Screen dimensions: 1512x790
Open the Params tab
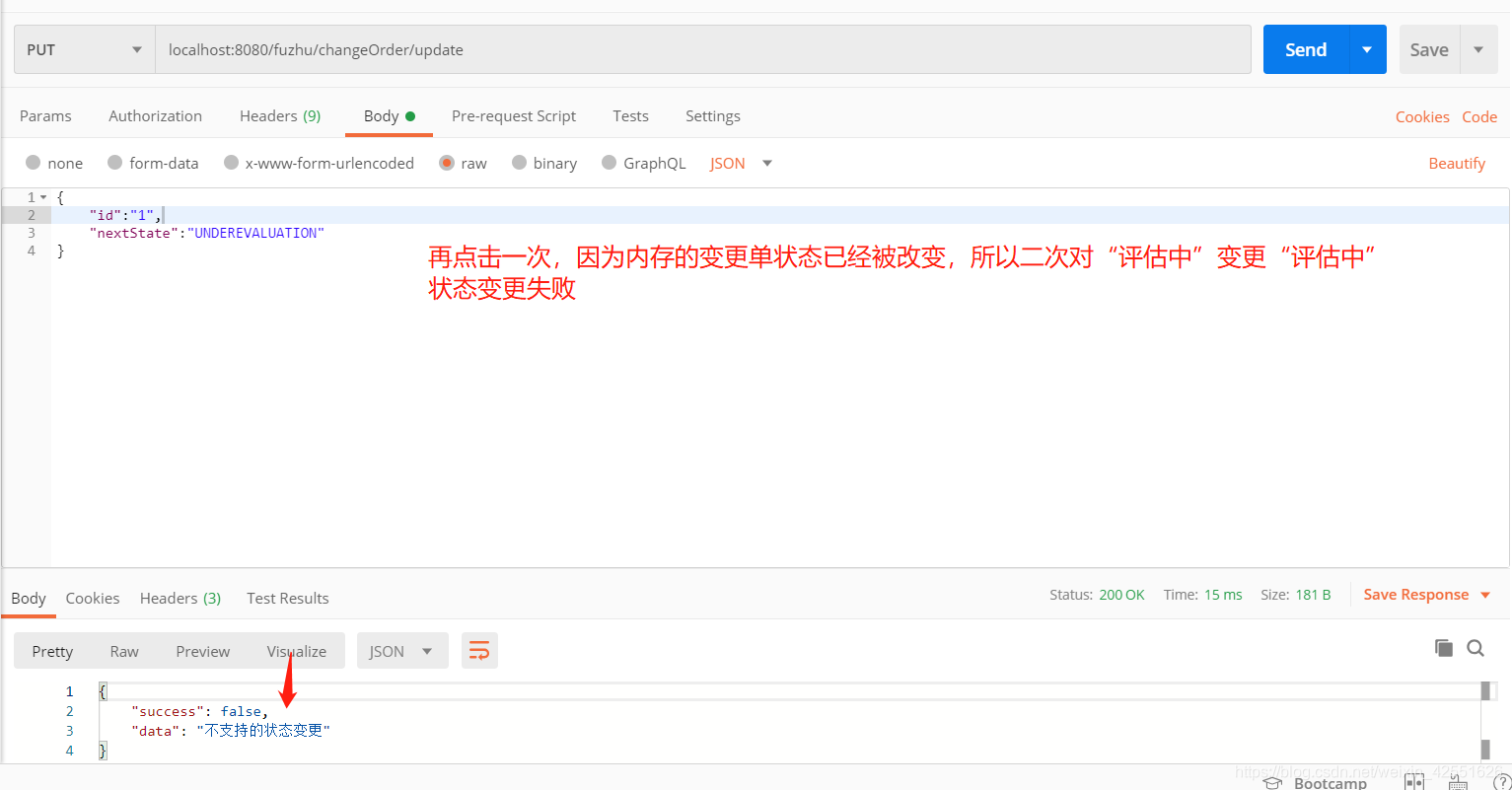pos(45,115)
